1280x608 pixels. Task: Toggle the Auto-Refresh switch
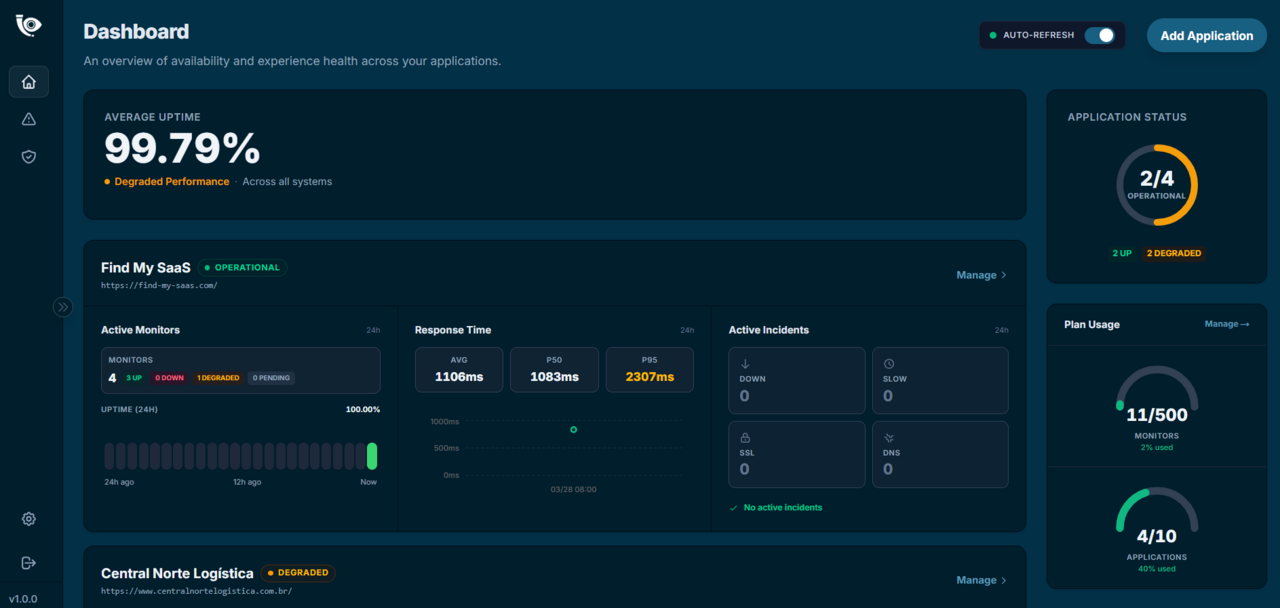coord(1100,35)
